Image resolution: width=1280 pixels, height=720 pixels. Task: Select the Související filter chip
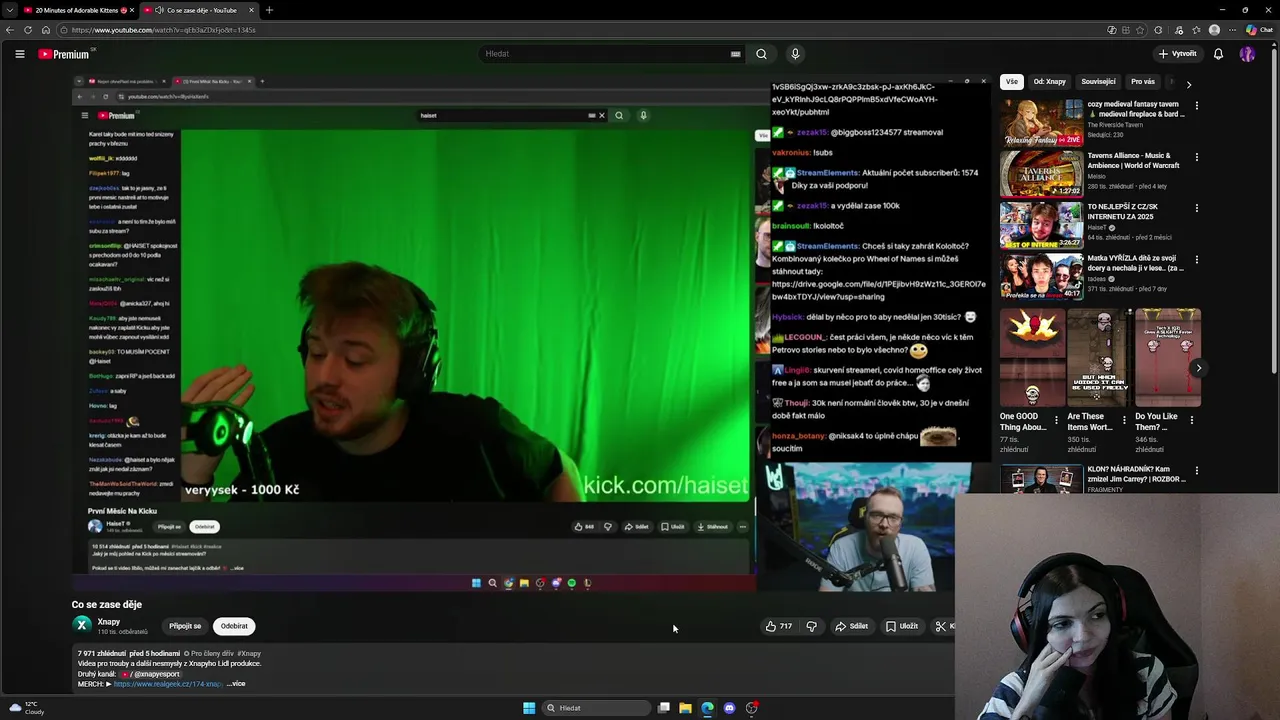(x=1098, y=82)
